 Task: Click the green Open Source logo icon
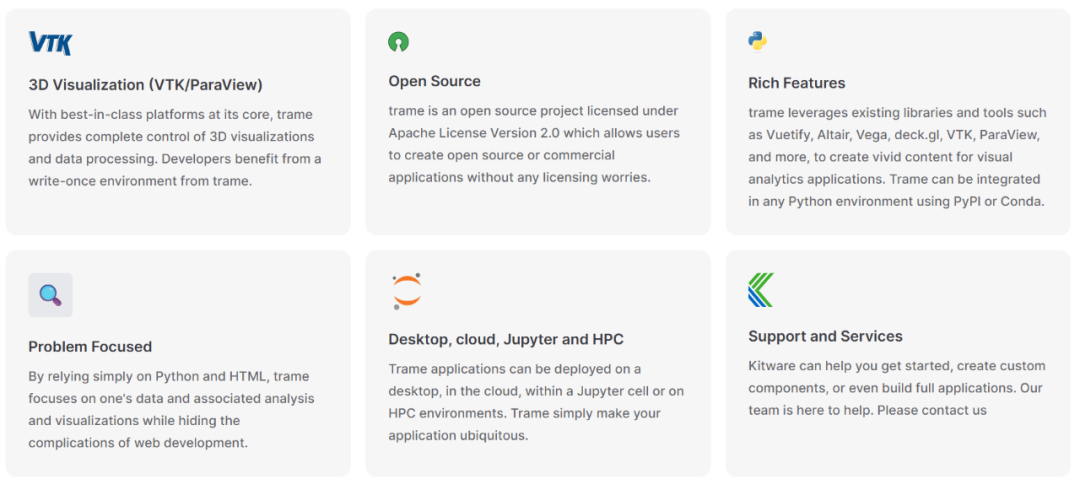[x=398, y=42]
